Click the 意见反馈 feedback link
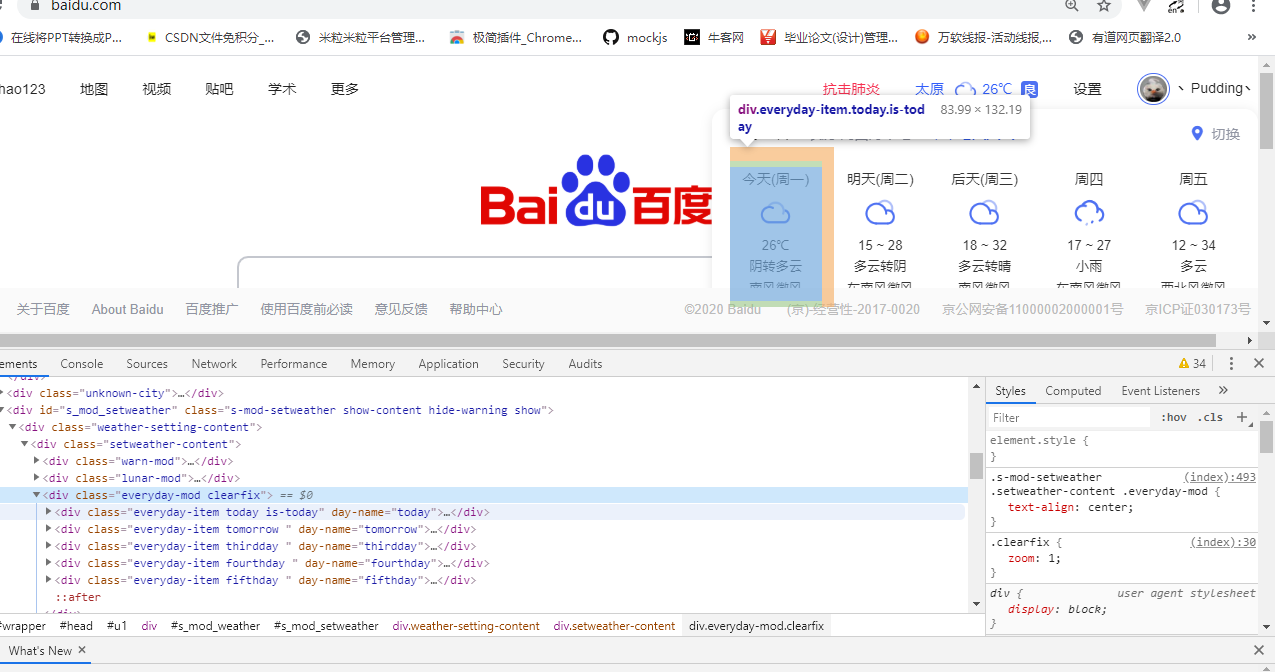The image size is (1275, 672). click(x=400, y=309)
